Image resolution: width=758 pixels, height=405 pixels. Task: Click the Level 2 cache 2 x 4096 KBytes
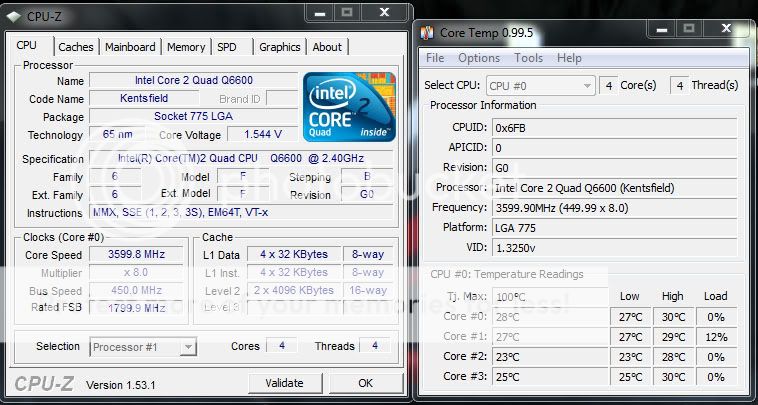click(293, 290)
